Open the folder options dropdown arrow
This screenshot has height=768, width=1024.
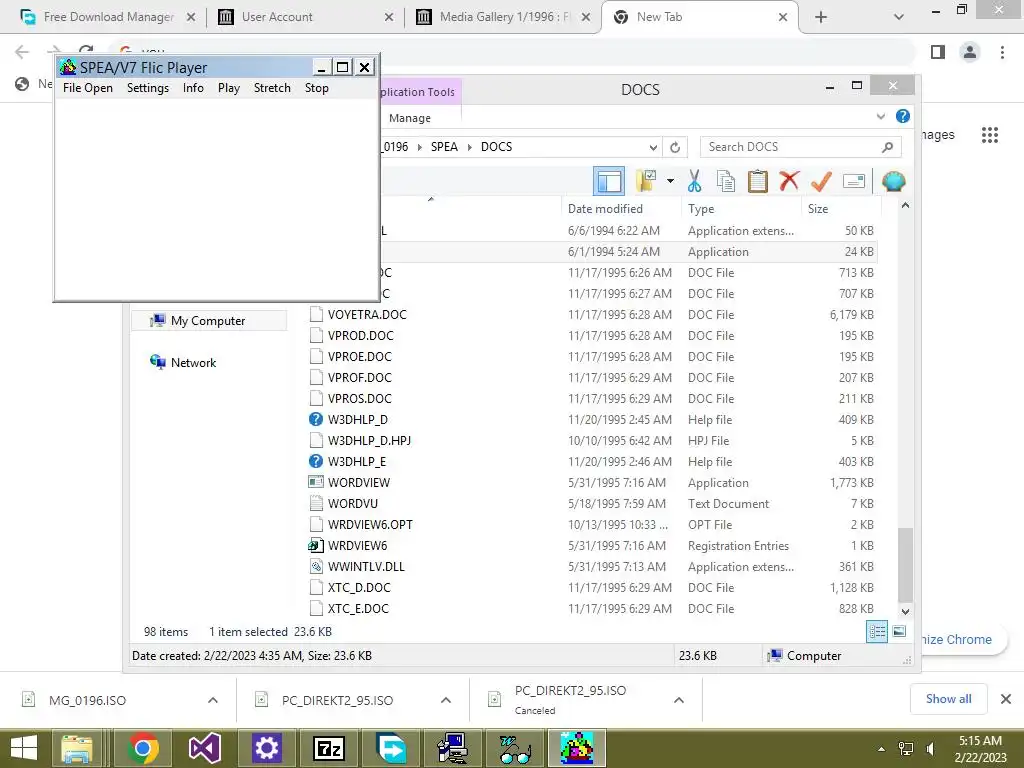point(670,181)
